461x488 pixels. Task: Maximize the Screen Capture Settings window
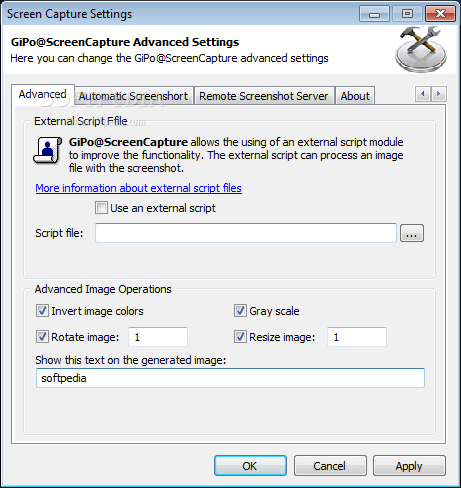tap(407, 14)
